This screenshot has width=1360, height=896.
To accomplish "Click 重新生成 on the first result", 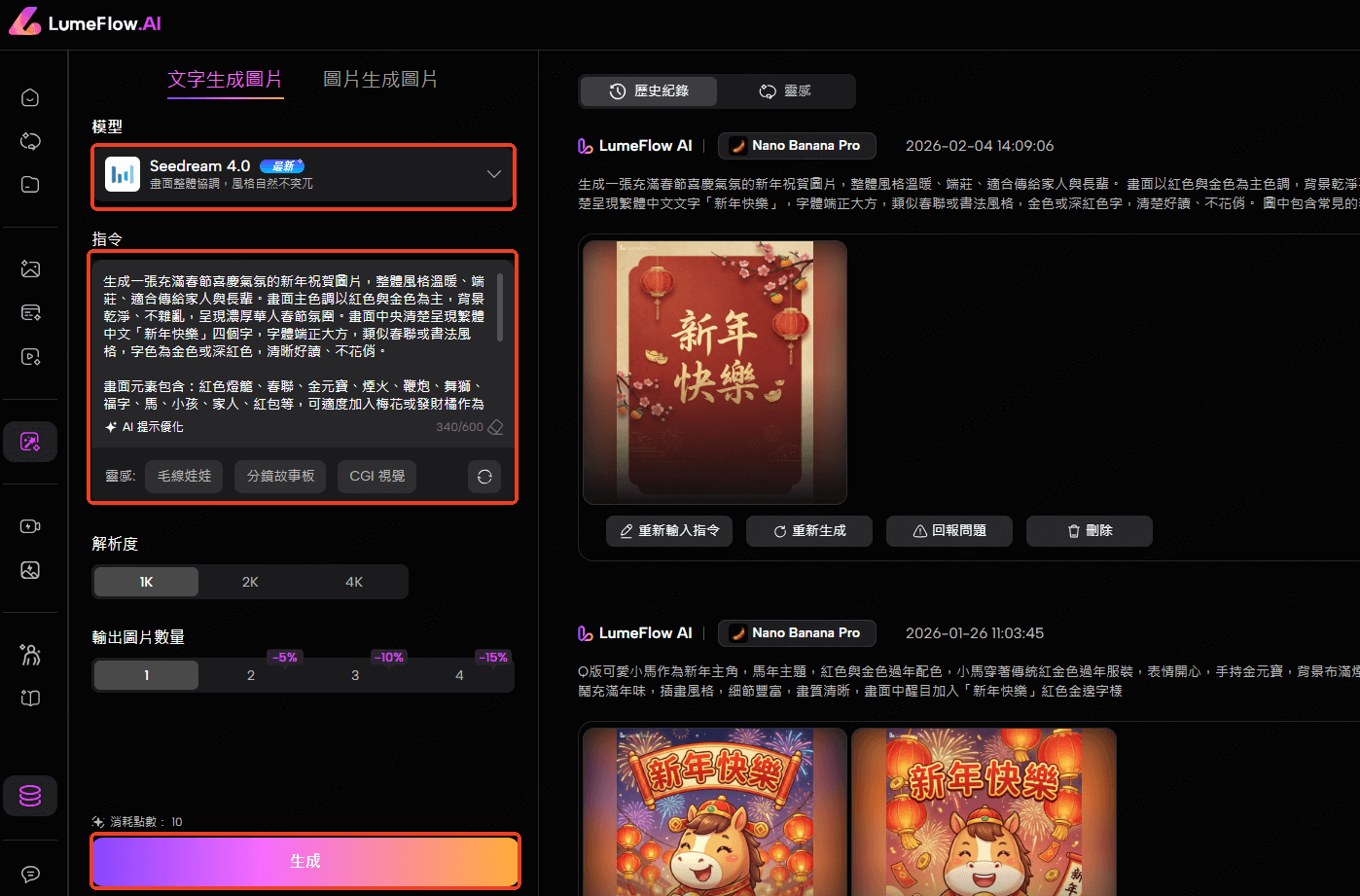I will click(808, 531).
